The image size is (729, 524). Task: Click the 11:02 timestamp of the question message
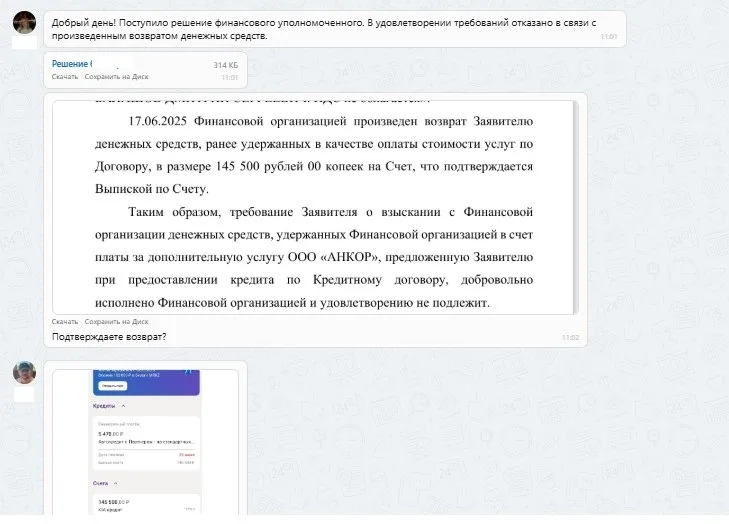click(x=570, y=338)
